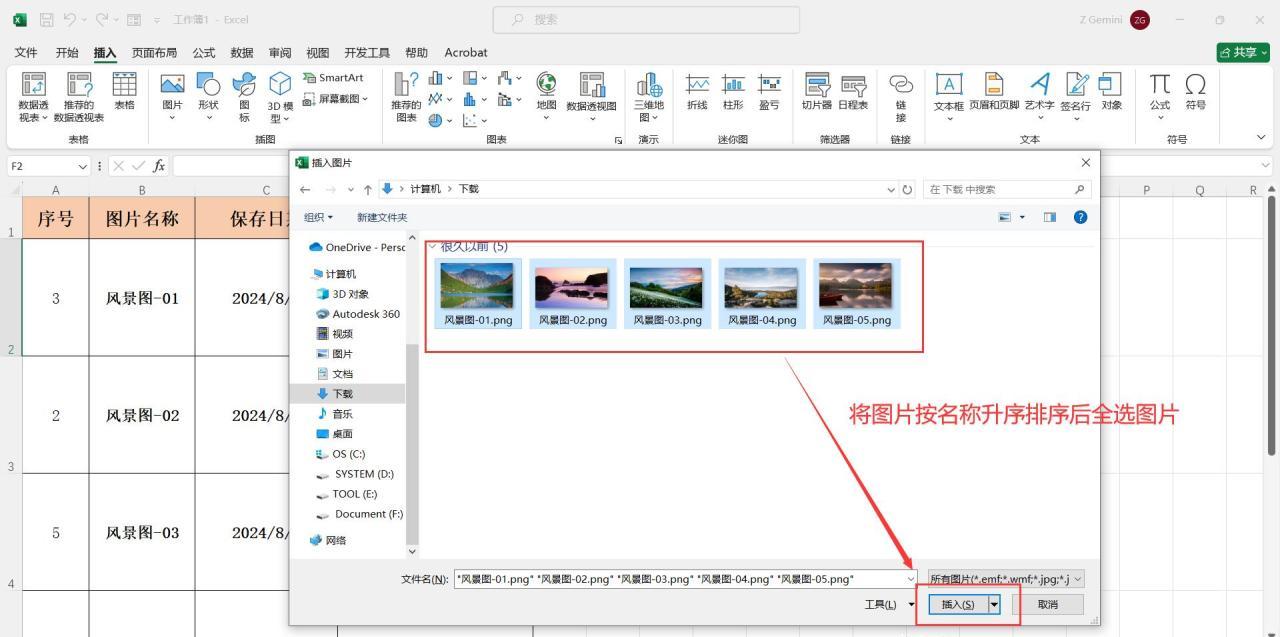Image resolution: width=1280 pixels, height=637 pixels.
Task: Click the Save icon in title bar
Action: tap(46, 20)
